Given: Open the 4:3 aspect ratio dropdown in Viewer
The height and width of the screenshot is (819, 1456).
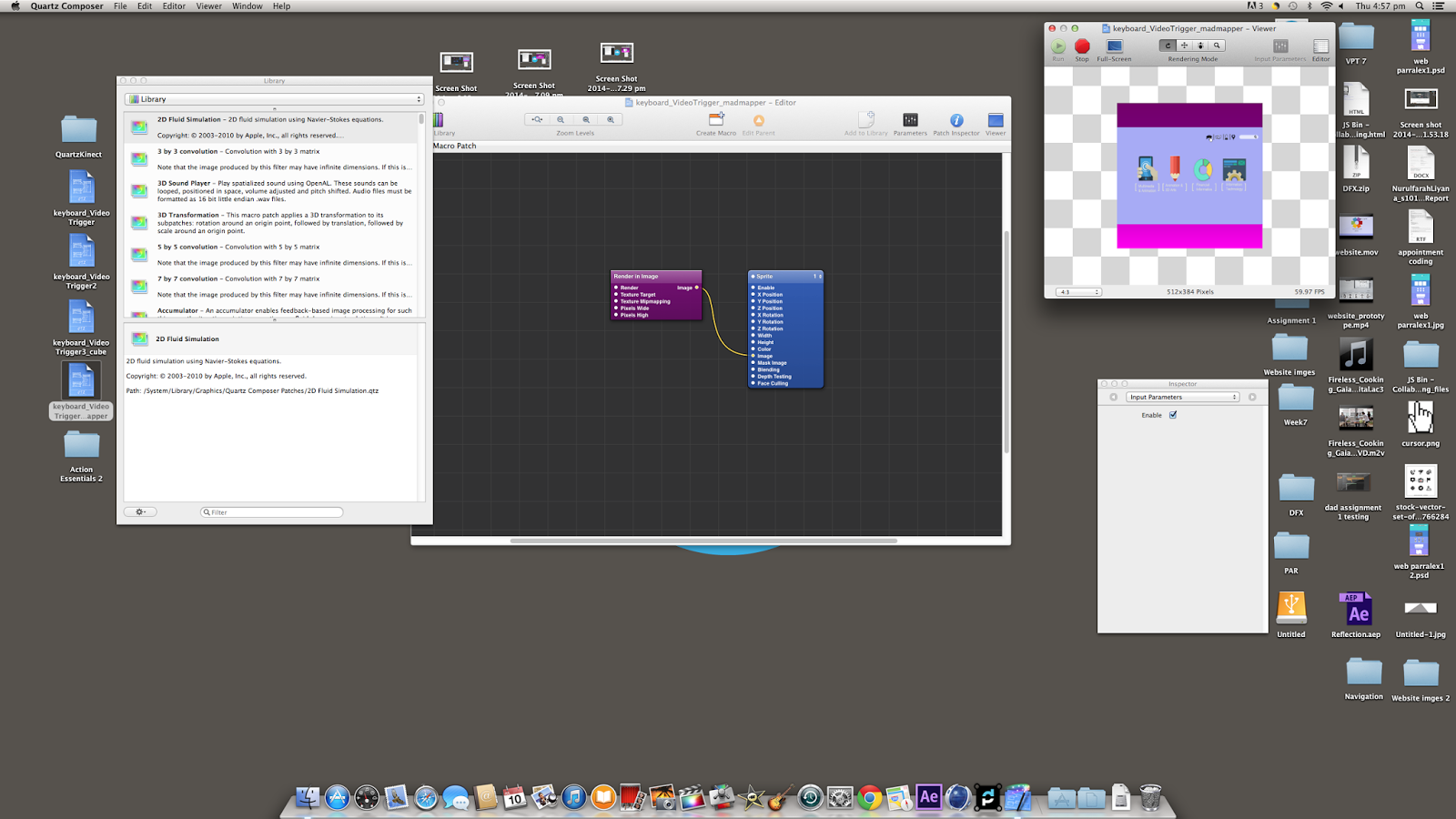Looking at the screenshot, I should pos(1078,292).
